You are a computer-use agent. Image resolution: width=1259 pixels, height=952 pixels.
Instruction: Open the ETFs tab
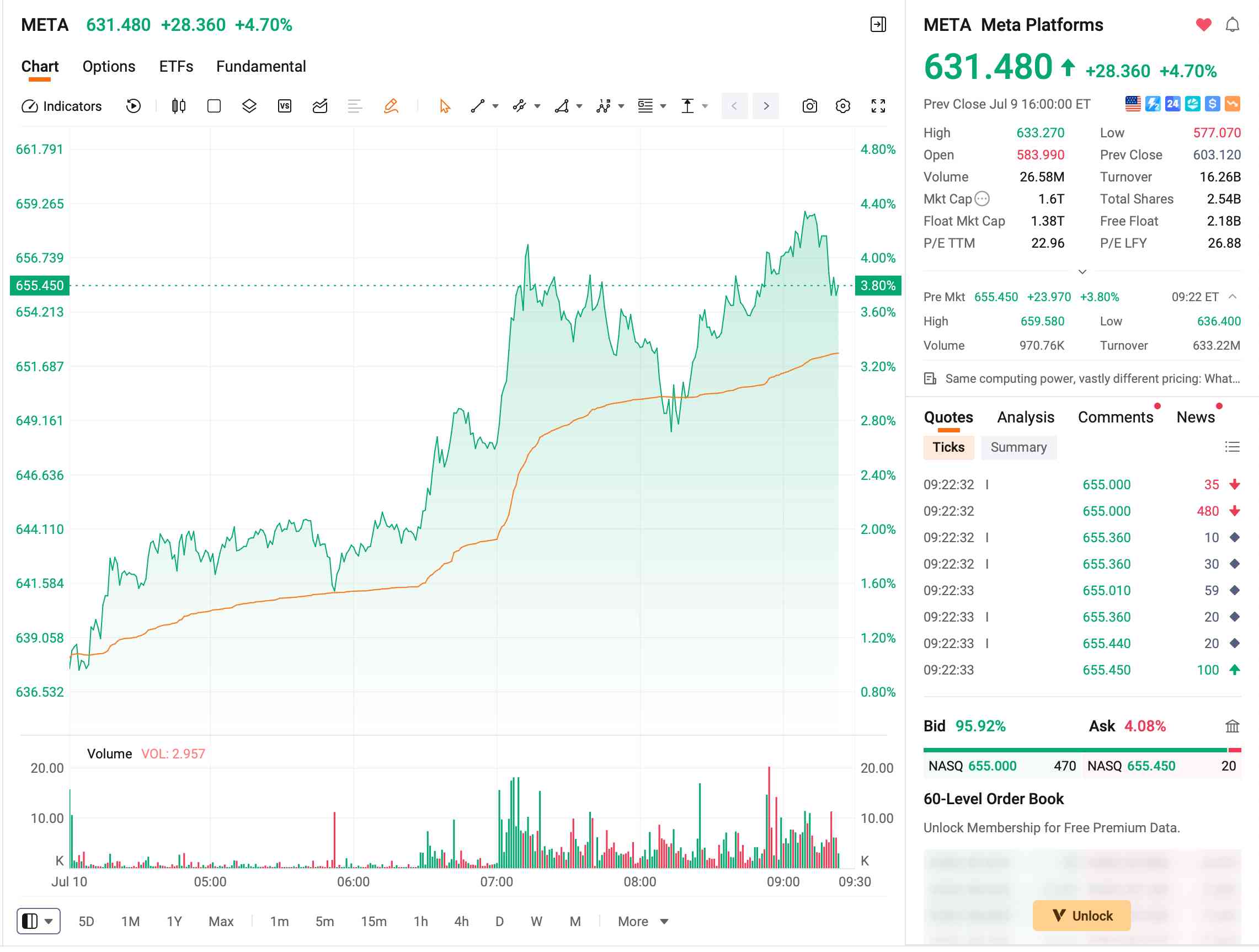click(176, 67)
